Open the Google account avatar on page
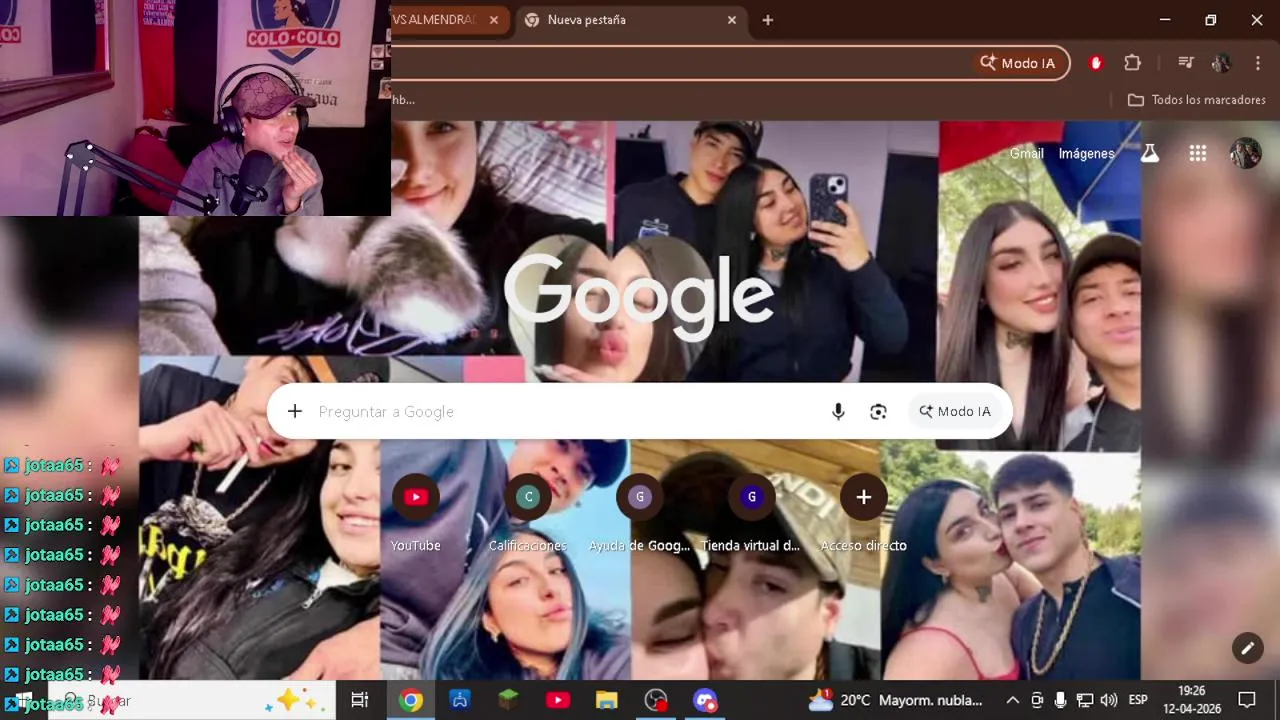This screenshot has height=720, width=1280. 1245,153
